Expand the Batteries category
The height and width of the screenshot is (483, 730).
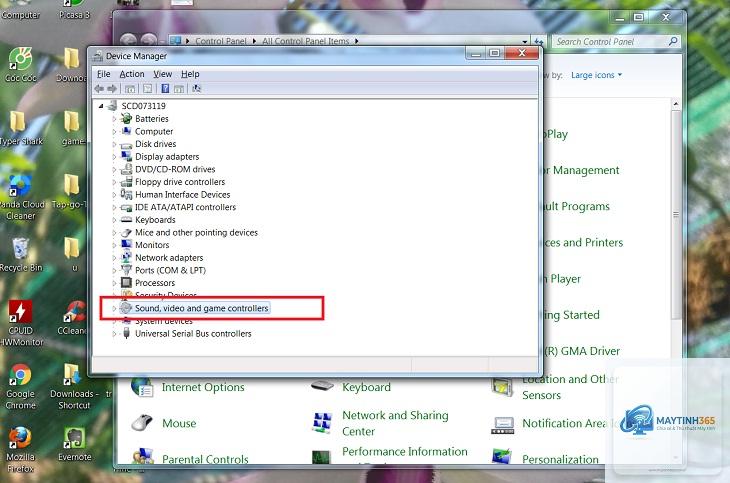(x=114, y=119)
